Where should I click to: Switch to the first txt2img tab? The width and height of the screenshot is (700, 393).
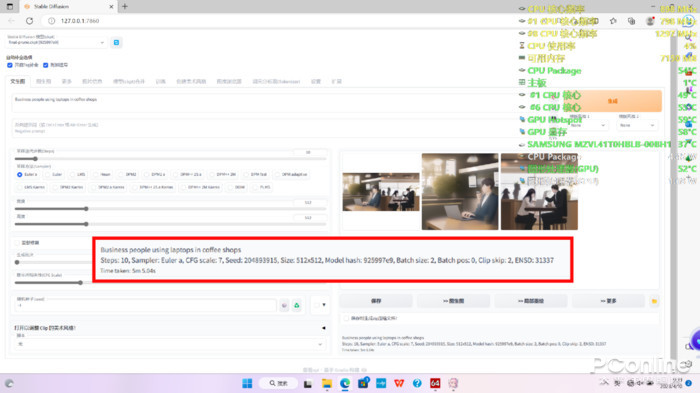click(x=18, y=82)
